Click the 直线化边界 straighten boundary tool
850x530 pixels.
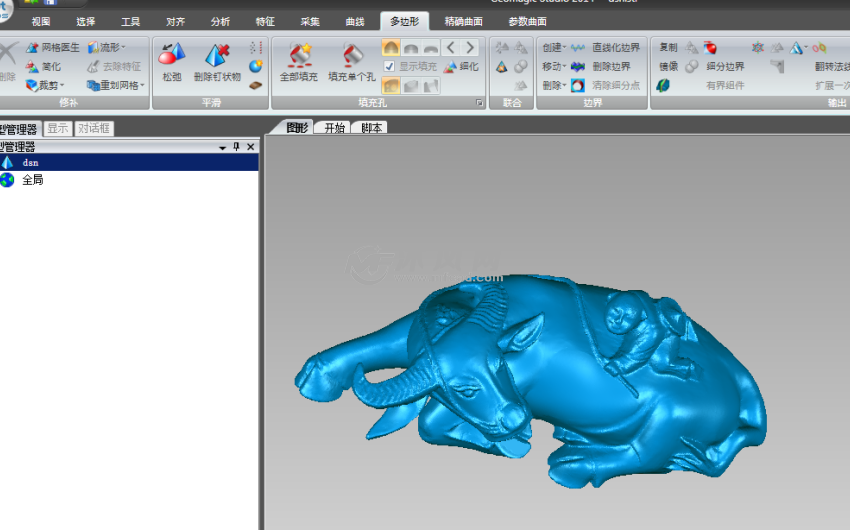(606, 47)
